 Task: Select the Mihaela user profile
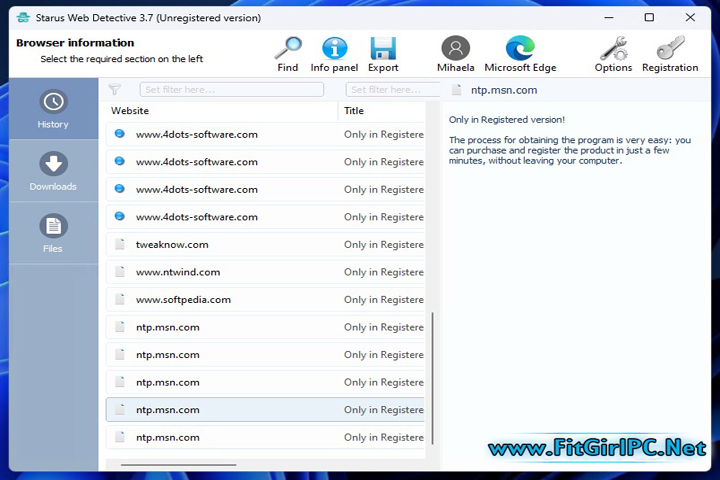pos(456,54)
